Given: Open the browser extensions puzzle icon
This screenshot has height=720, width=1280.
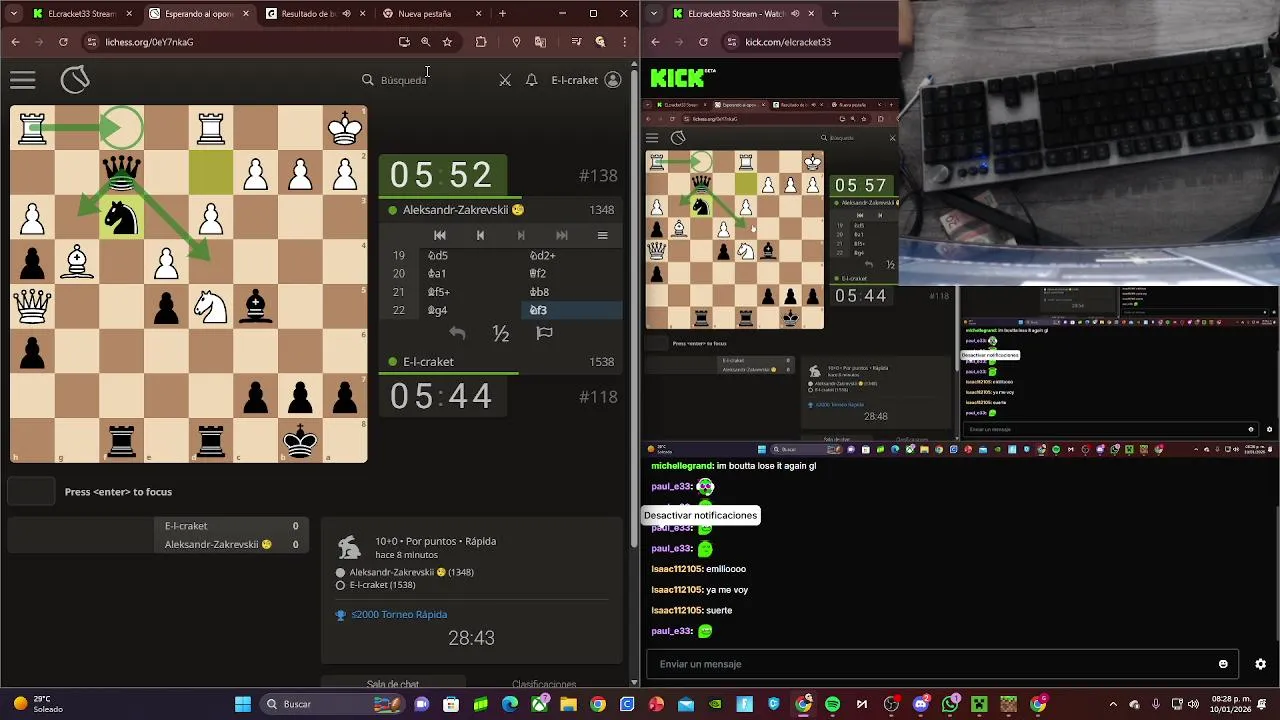Looking at the screenshot, I should 481,42.
